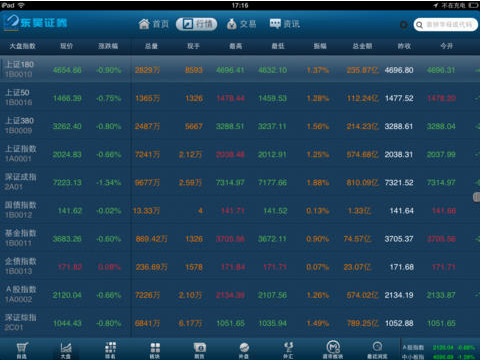Click the handle on the right edge
This screenshot has width=480, height=360.
(476, 197)
